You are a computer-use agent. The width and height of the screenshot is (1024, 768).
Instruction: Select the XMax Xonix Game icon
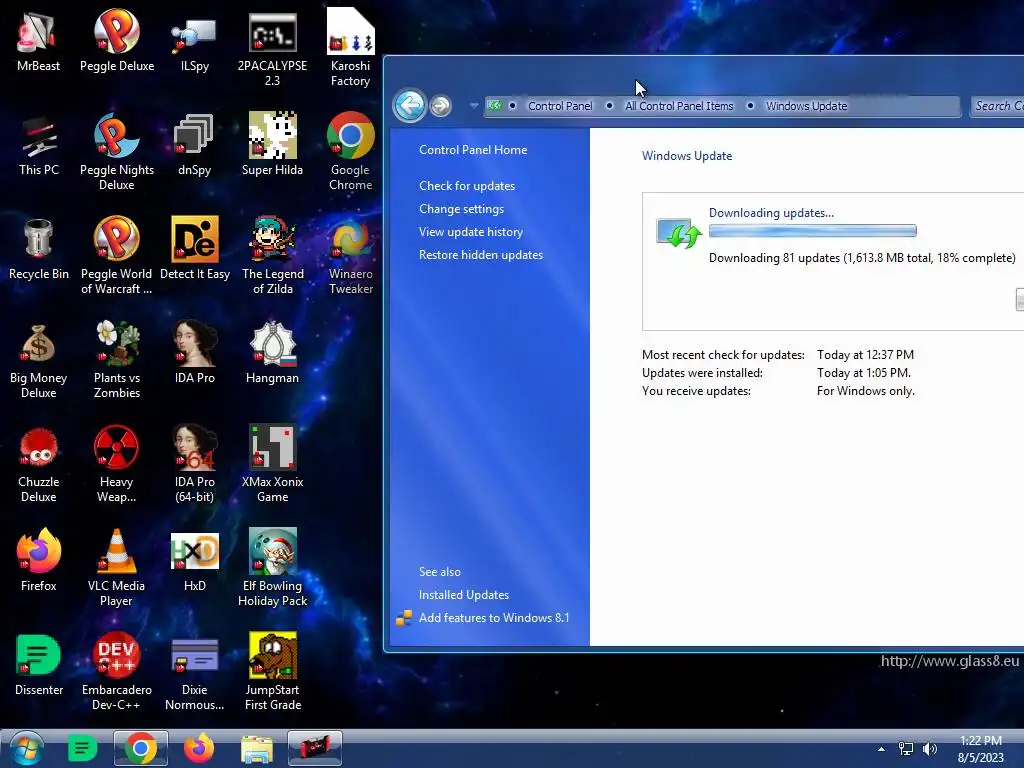coord(272,464)
